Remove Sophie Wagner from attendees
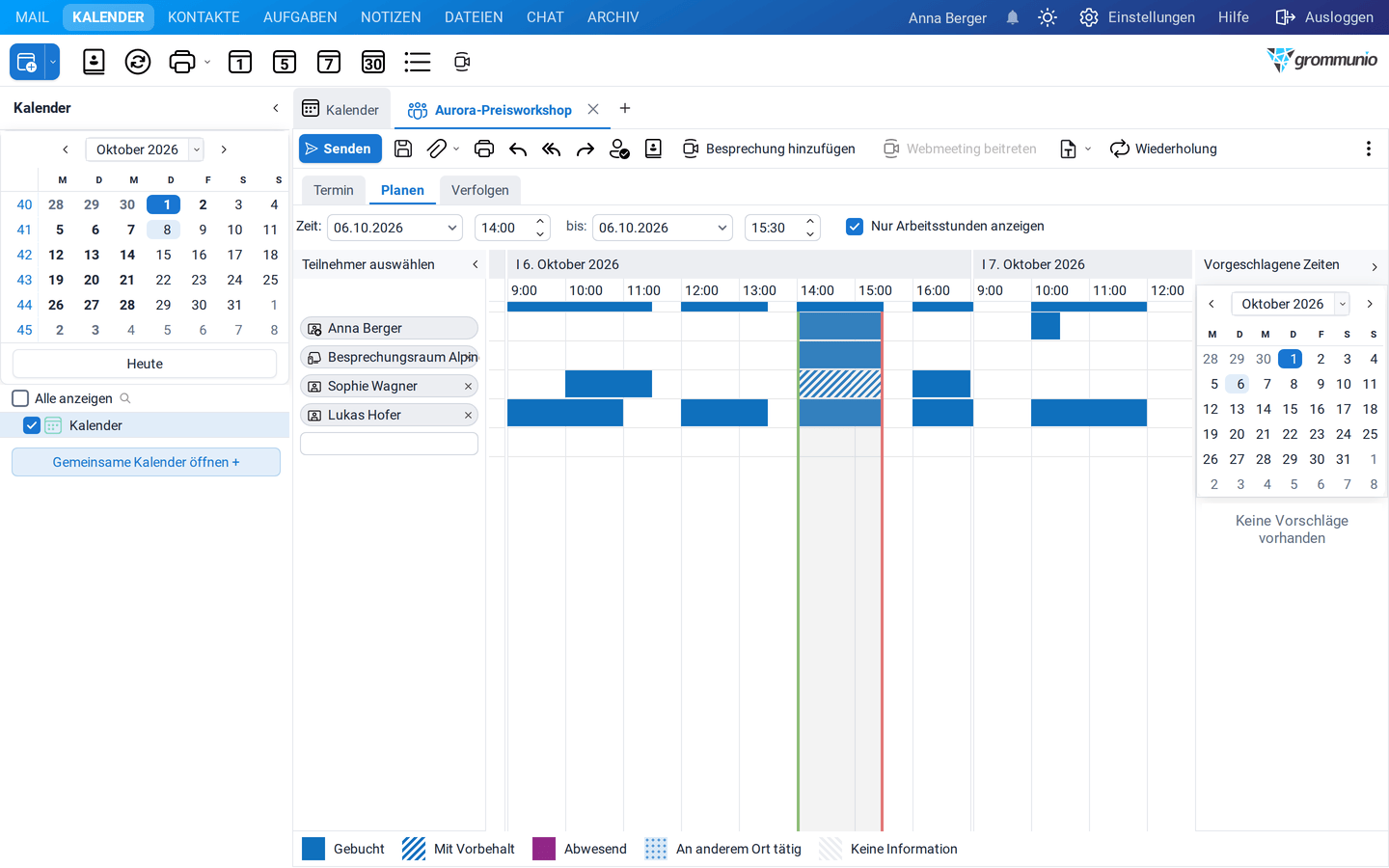This screenshot has height=868, width=1389. coord(468,386)
